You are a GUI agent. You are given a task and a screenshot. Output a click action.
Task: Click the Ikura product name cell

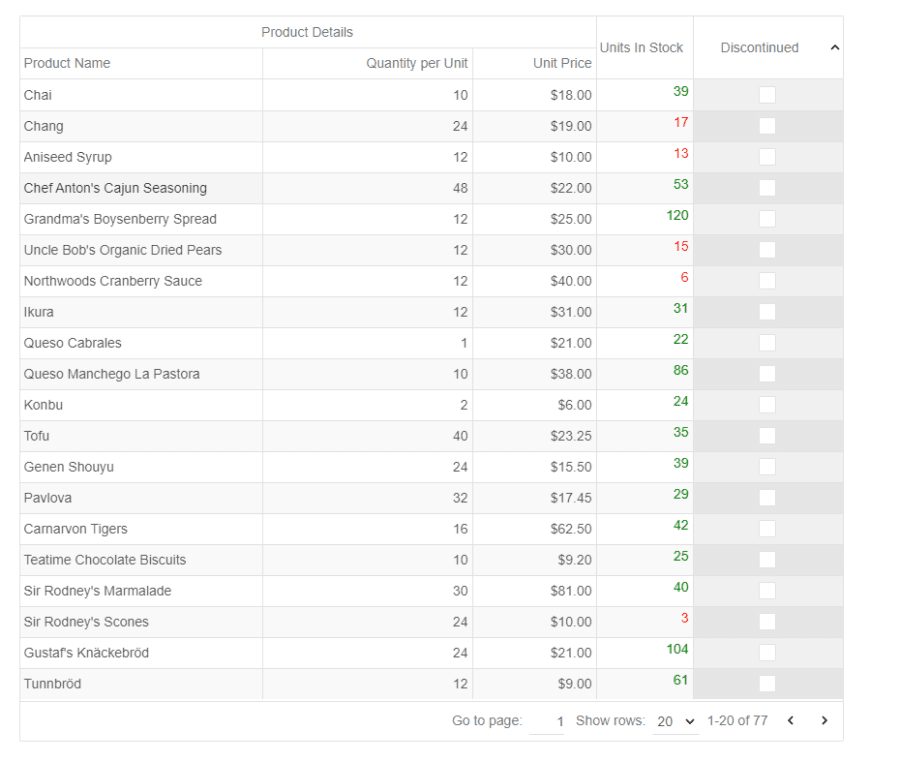(x=39, y=312)
